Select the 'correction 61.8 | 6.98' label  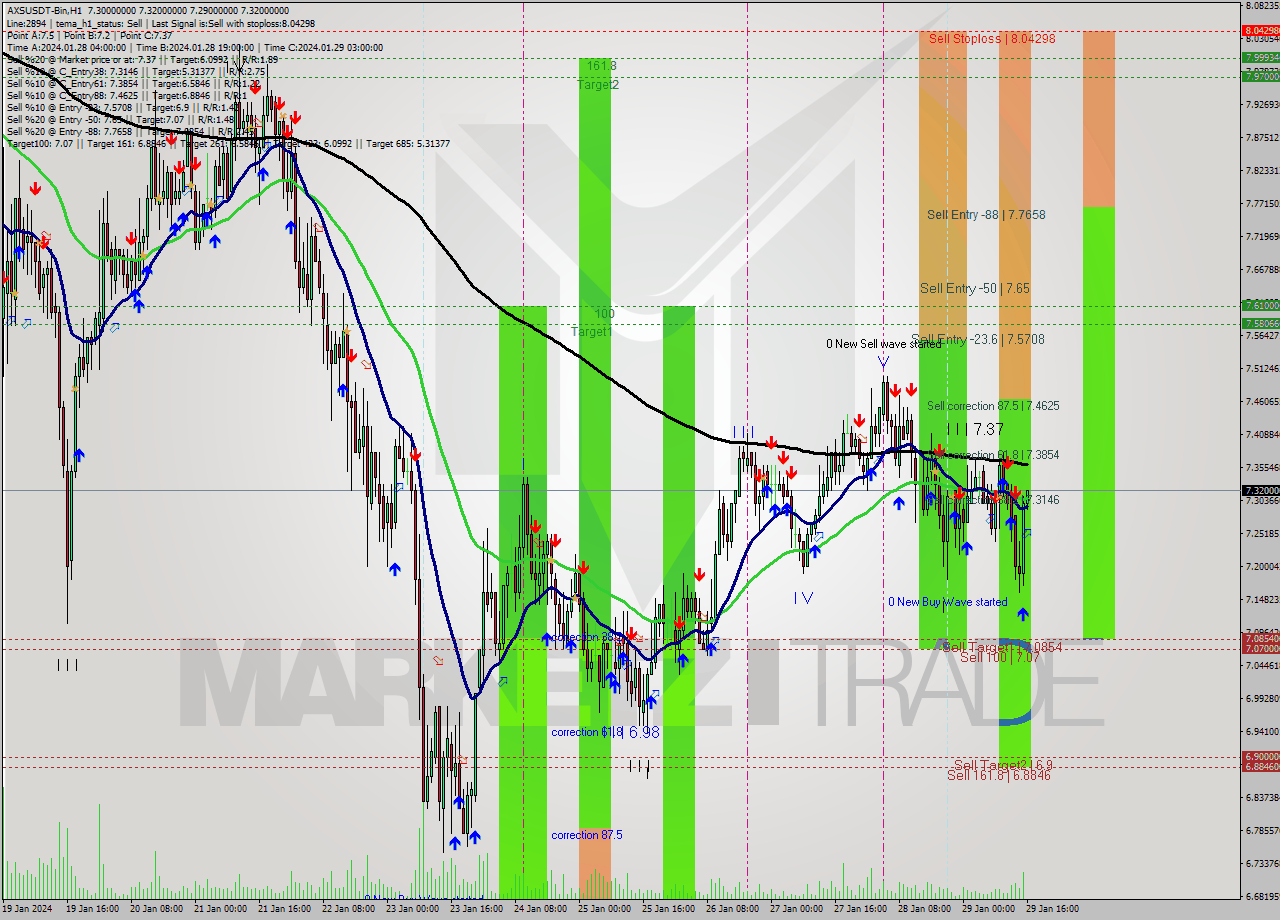click(605, 732)
